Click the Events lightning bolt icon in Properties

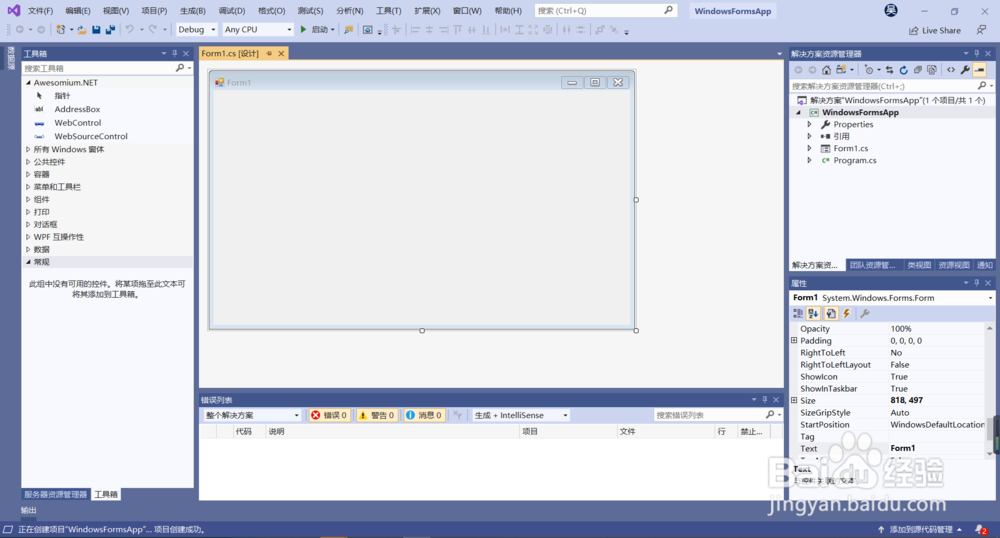(847, 314)
